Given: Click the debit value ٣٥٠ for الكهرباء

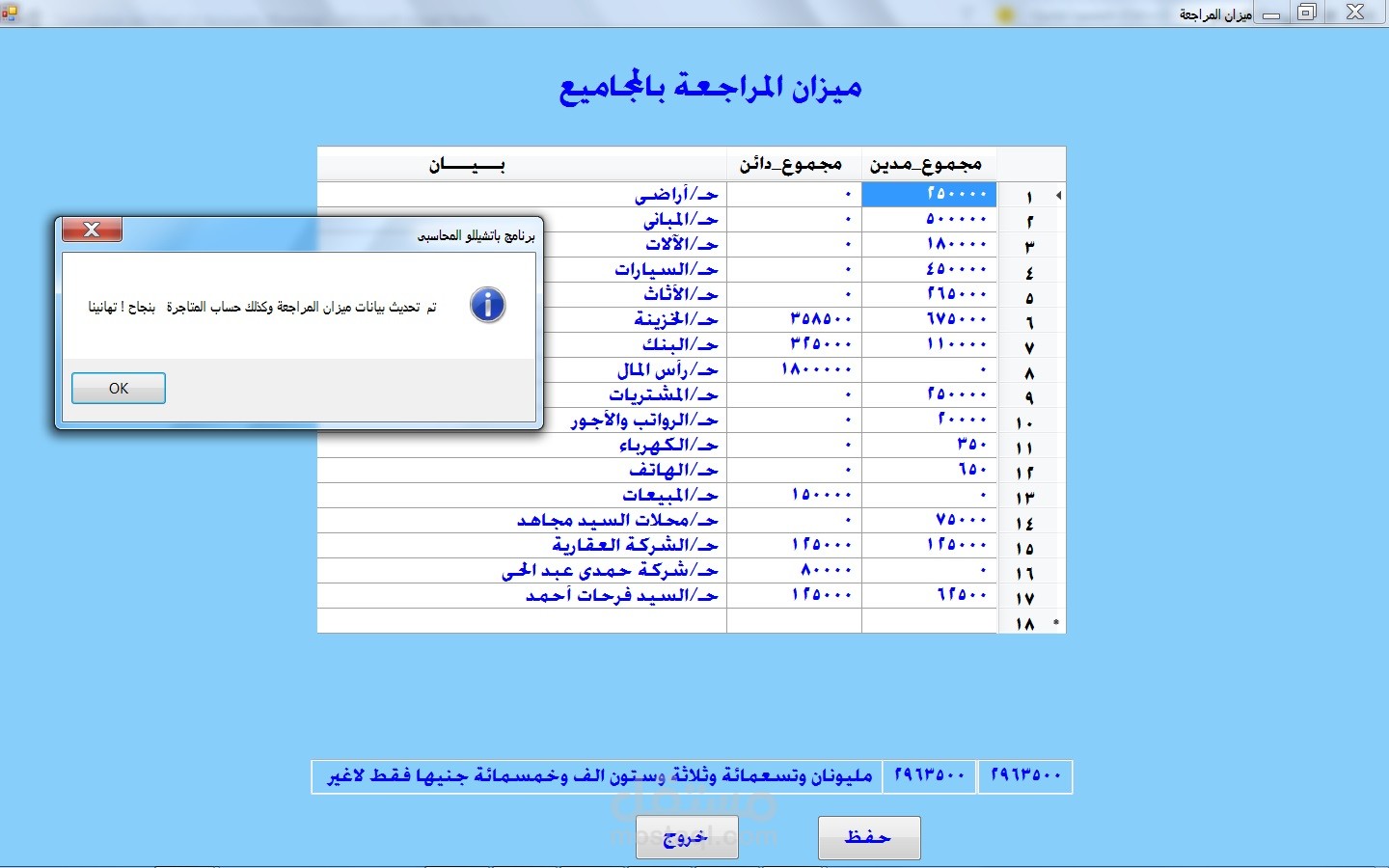Looking at the screenshot, I should point(929,446).
